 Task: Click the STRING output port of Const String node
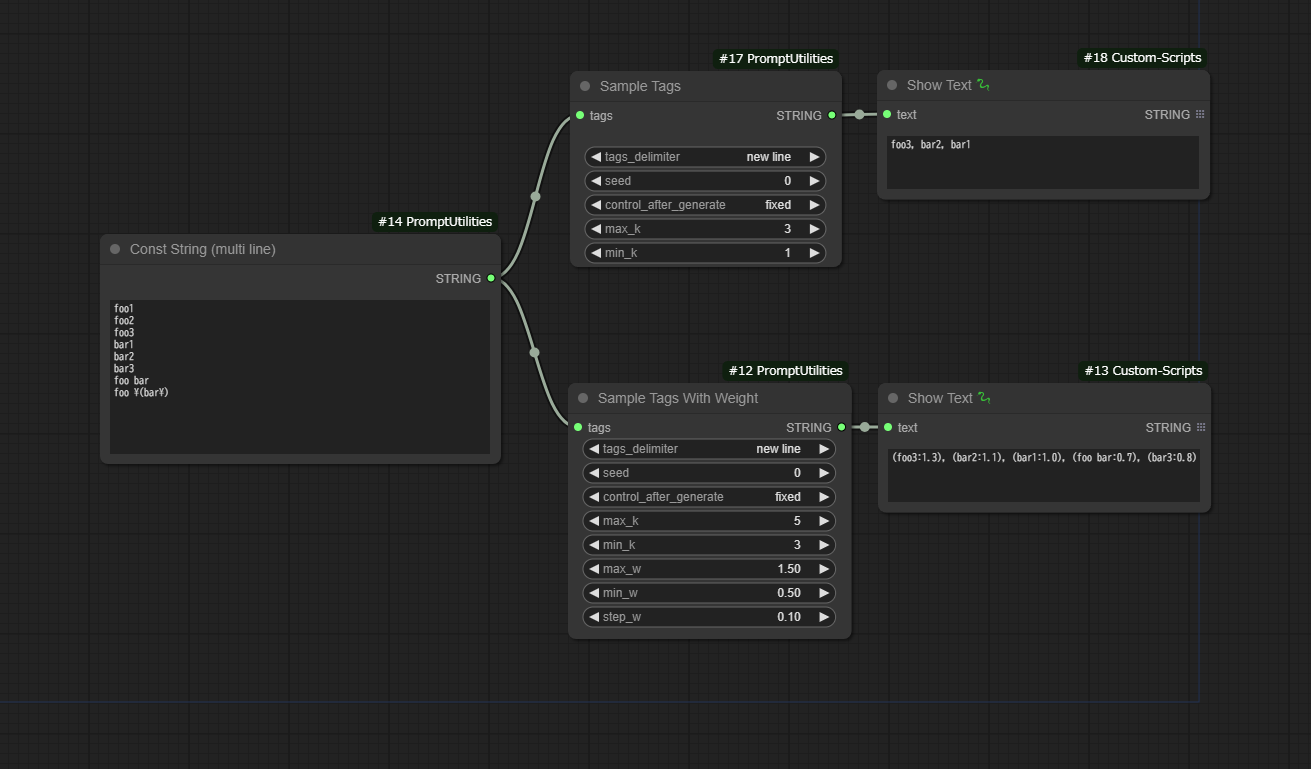coord(490,278)
